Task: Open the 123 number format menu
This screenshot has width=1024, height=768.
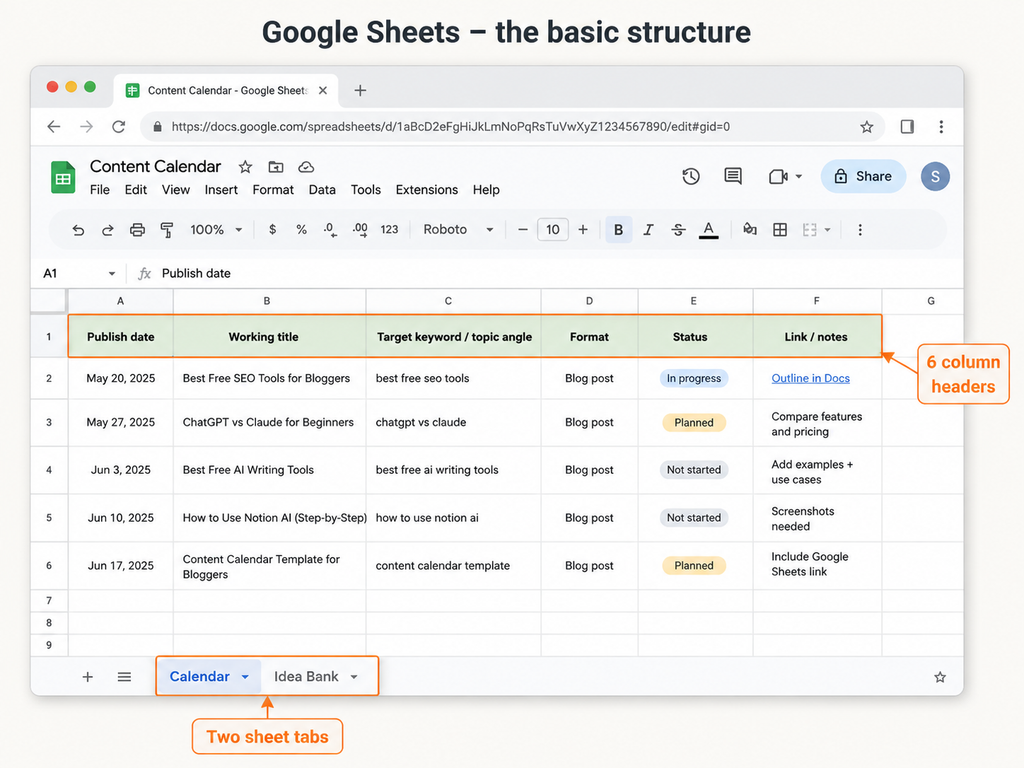Action: coord(389,230)
